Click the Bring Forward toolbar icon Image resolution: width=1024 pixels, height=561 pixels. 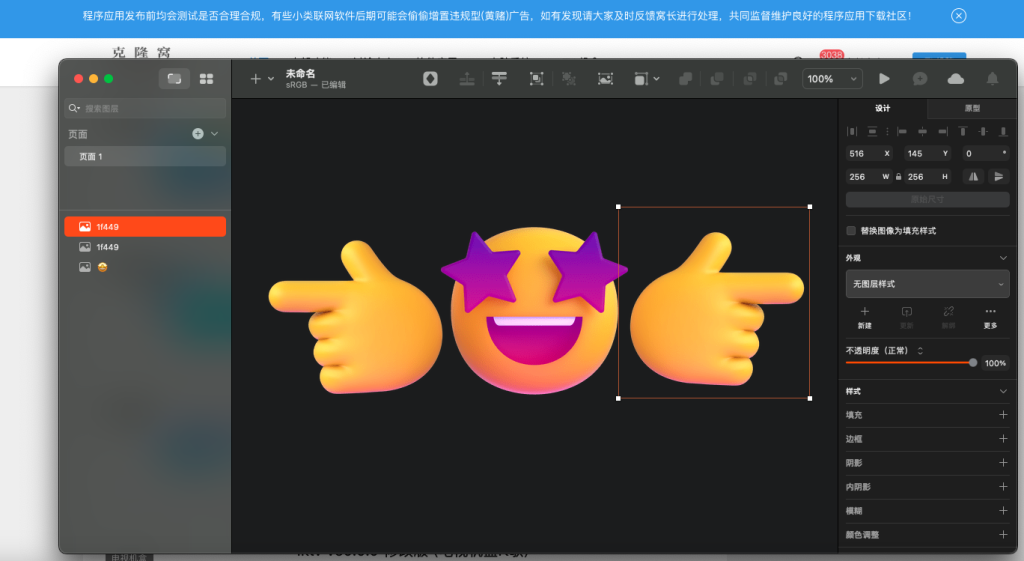click(x=467, y=79)
